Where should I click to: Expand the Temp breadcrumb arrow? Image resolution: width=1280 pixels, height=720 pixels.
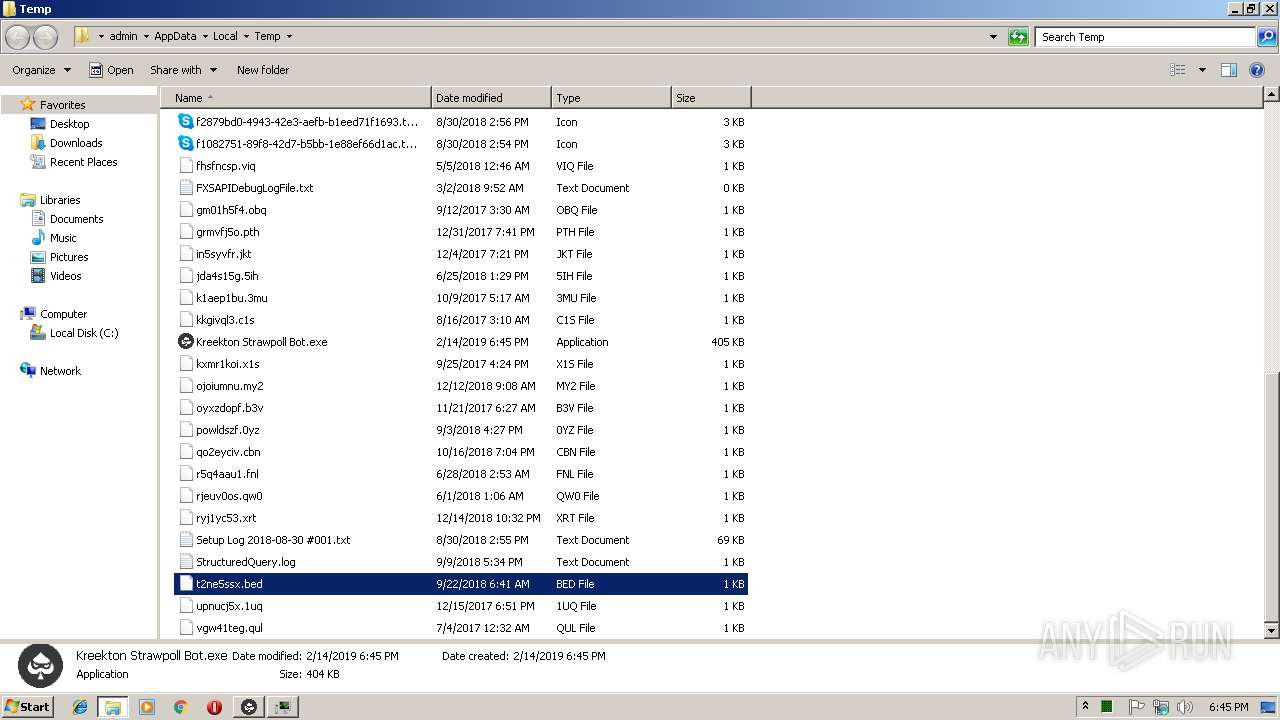click(x=289, y=37)
